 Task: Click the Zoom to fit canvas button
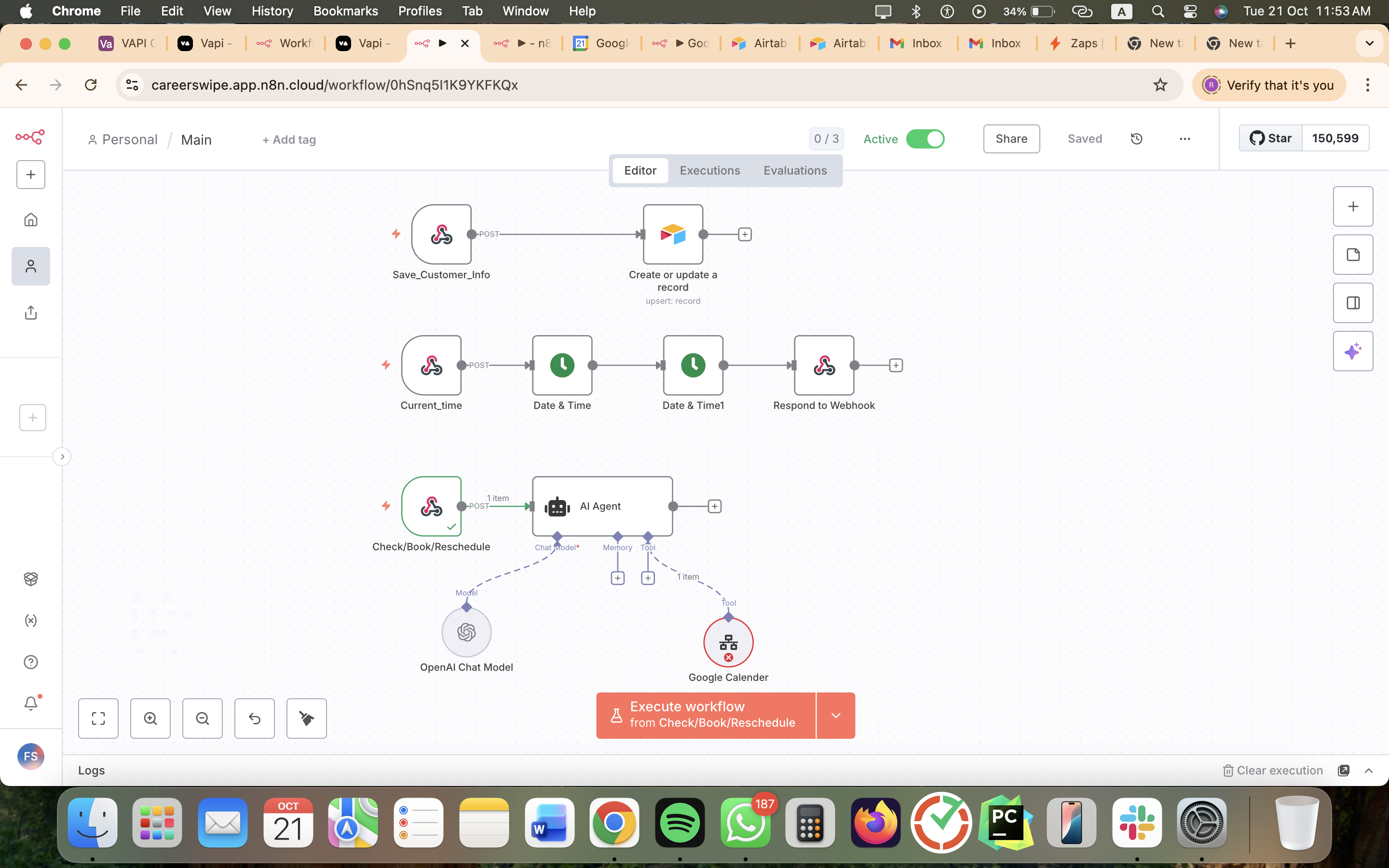click(98, 718)
